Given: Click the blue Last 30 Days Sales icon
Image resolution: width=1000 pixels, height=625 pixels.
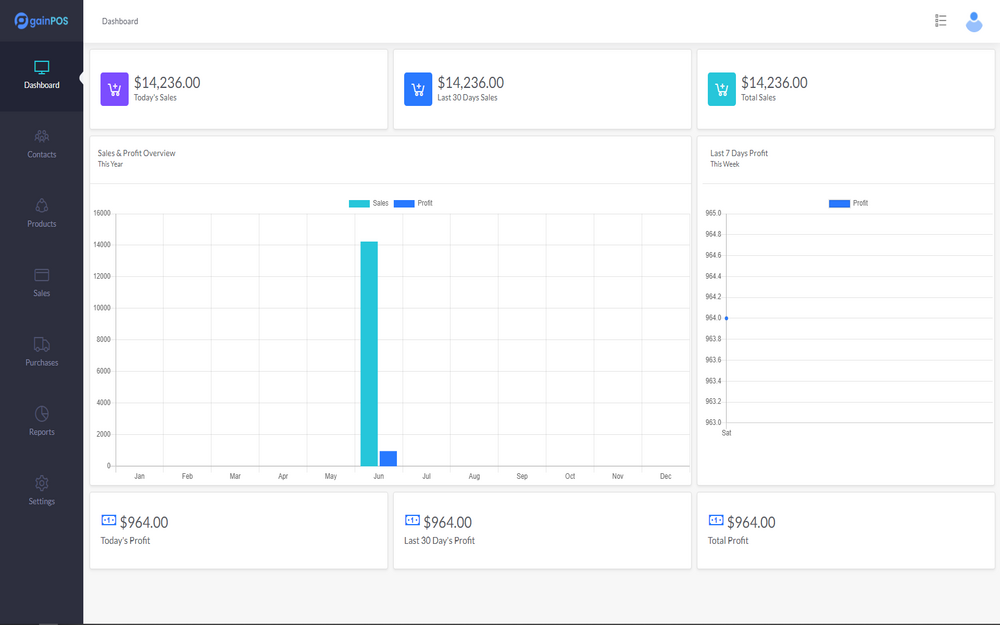Looking at the screenshot, I should click(418, 89).
